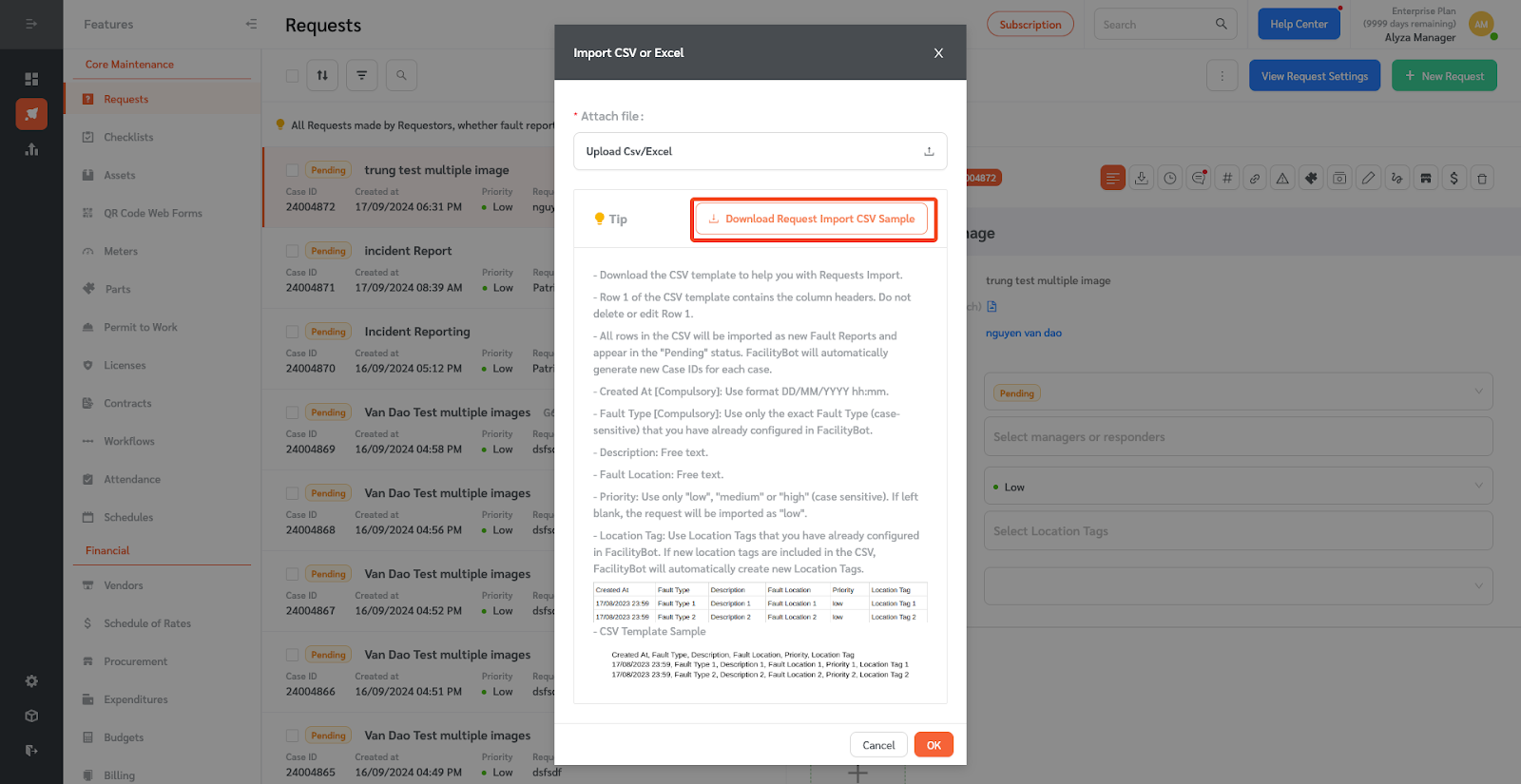
Task: Click the upload icon in Attach file field
Action: [x=929, y=151]
